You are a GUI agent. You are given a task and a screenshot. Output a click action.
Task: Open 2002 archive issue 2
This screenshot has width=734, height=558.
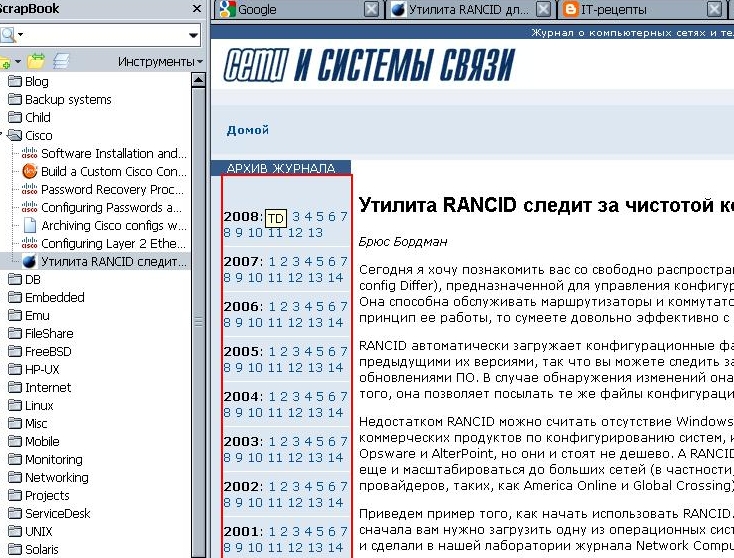click(x=284, y=486)
